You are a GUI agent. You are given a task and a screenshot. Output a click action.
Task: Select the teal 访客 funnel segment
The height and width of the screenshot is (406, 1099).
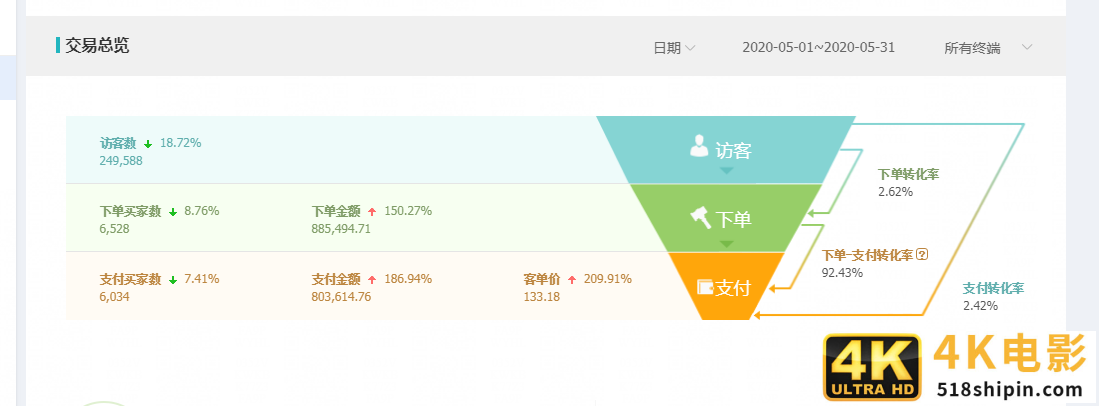(726, 150)
